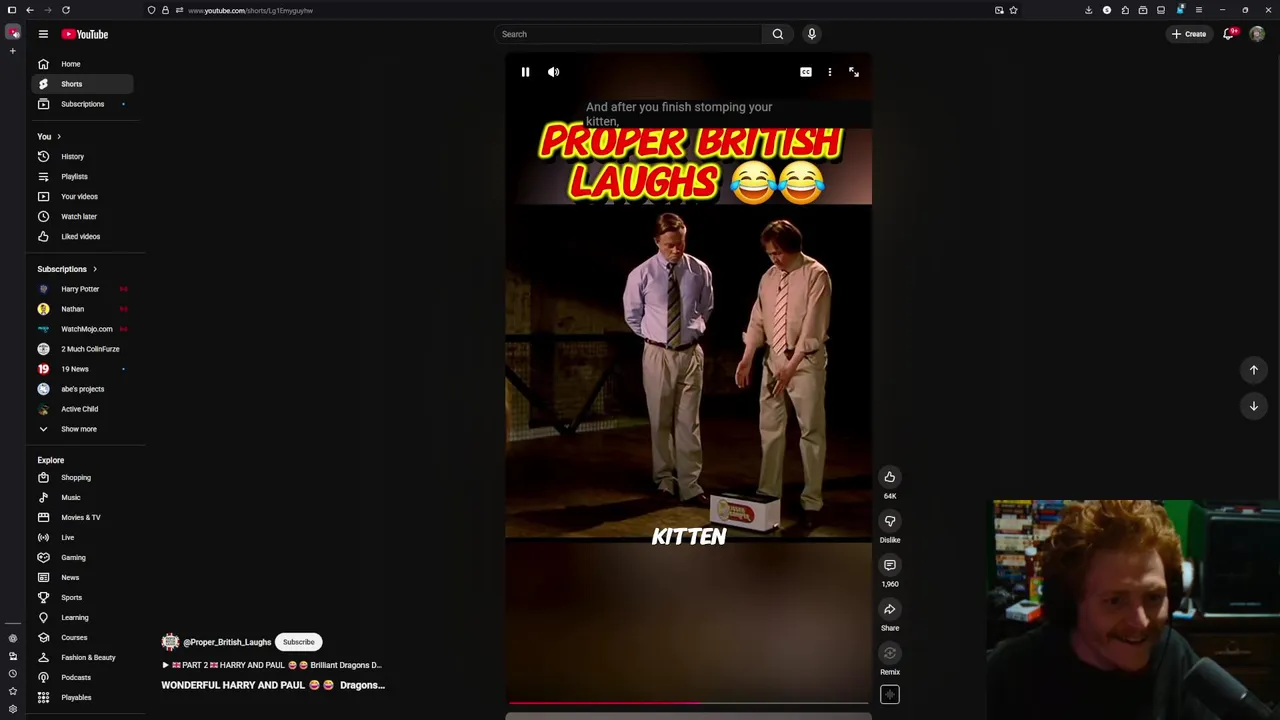The image size is (1280, 720).
Task: Open watch History
Action: coord(83,156)
